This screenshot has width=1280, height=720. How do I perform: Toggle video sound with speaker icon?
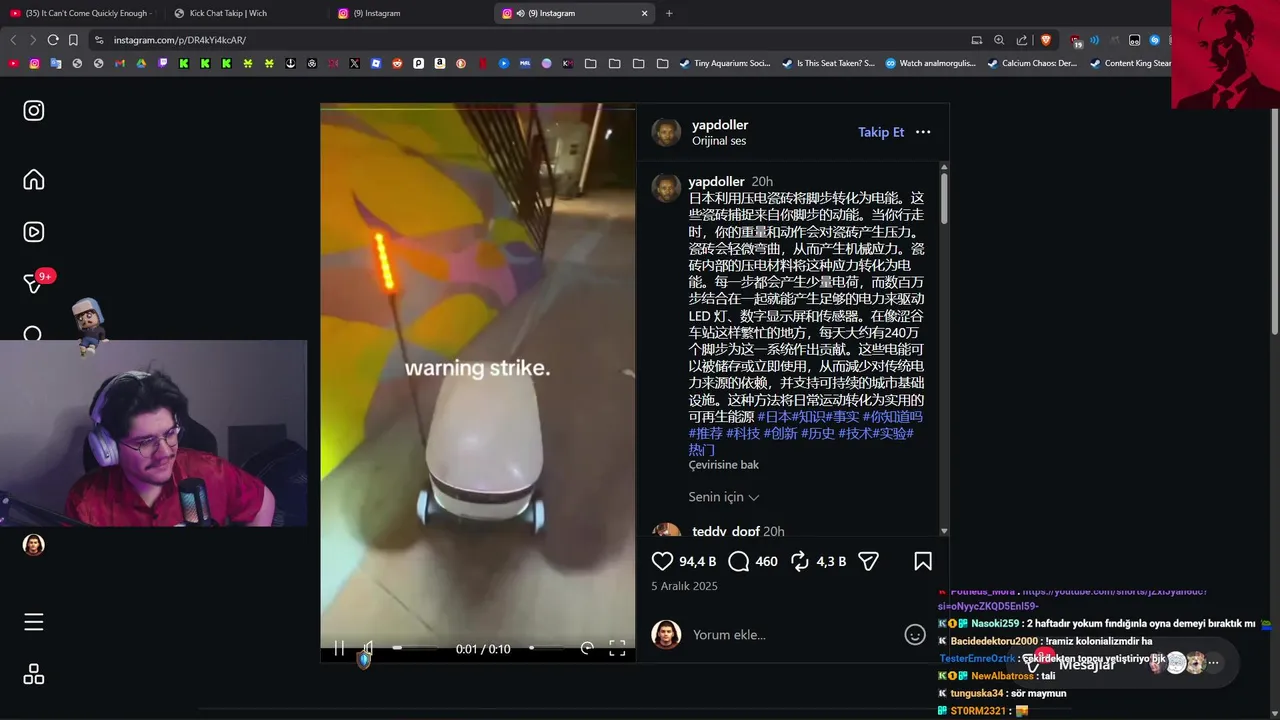click(368, 648)
